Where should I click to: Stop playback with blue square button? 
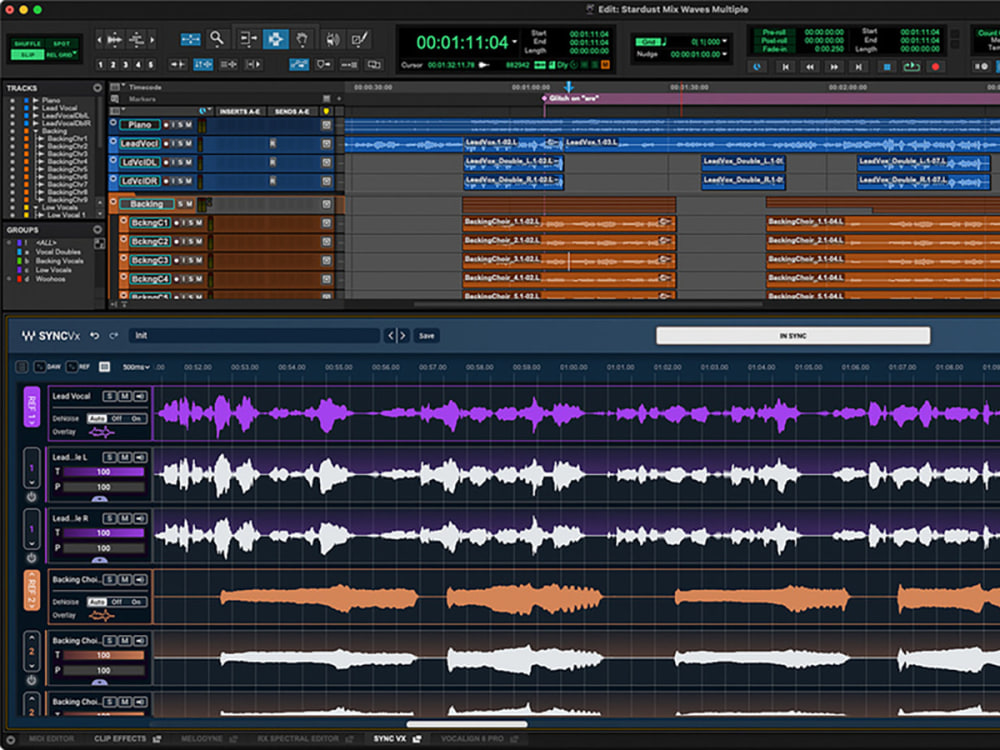click(886, 66)
